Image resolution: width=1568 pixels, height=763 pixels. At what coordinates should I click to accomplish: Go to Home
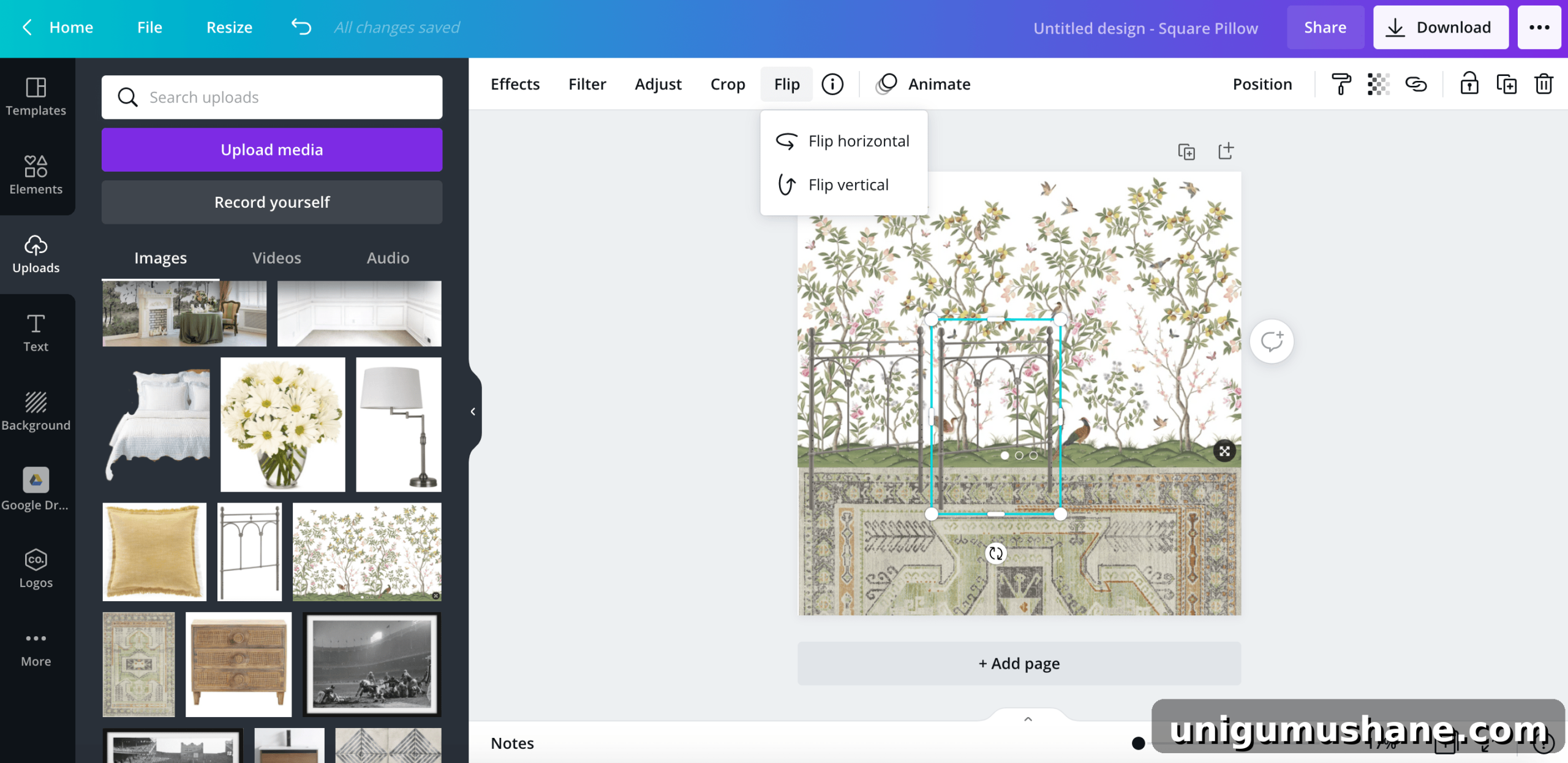(71, 27)
